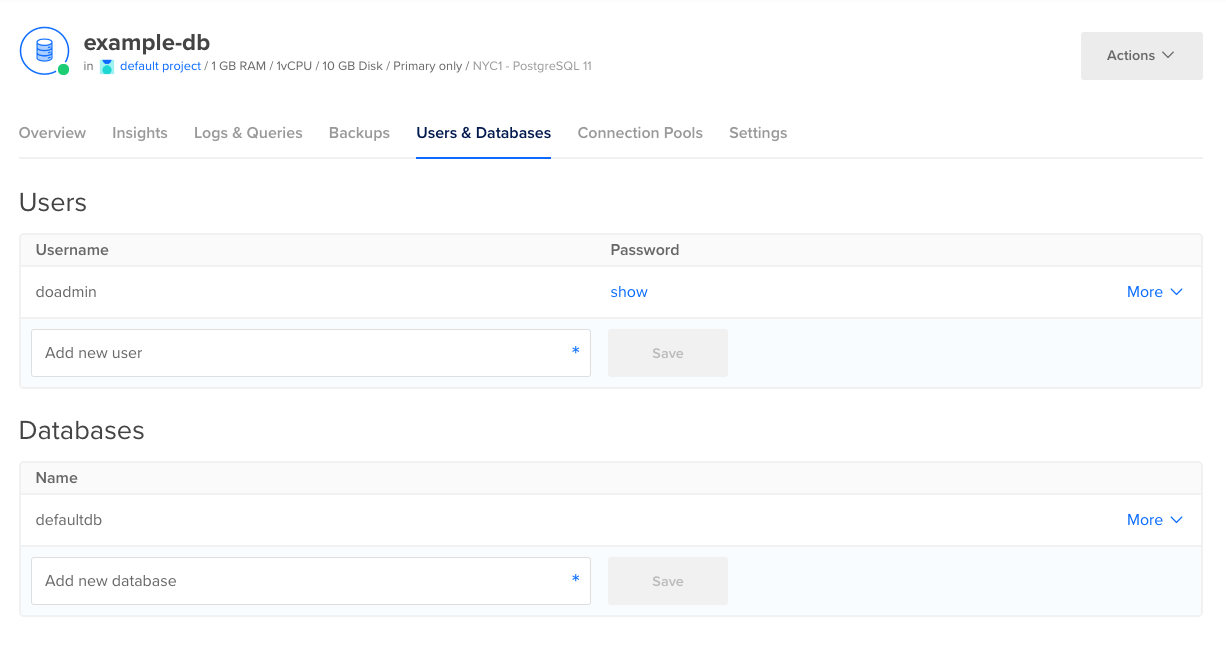Image resolution: width=1226 pixels, height=648 pixels.
Task: Click the example-db database cluster icon
Action: tap(44, 51)
